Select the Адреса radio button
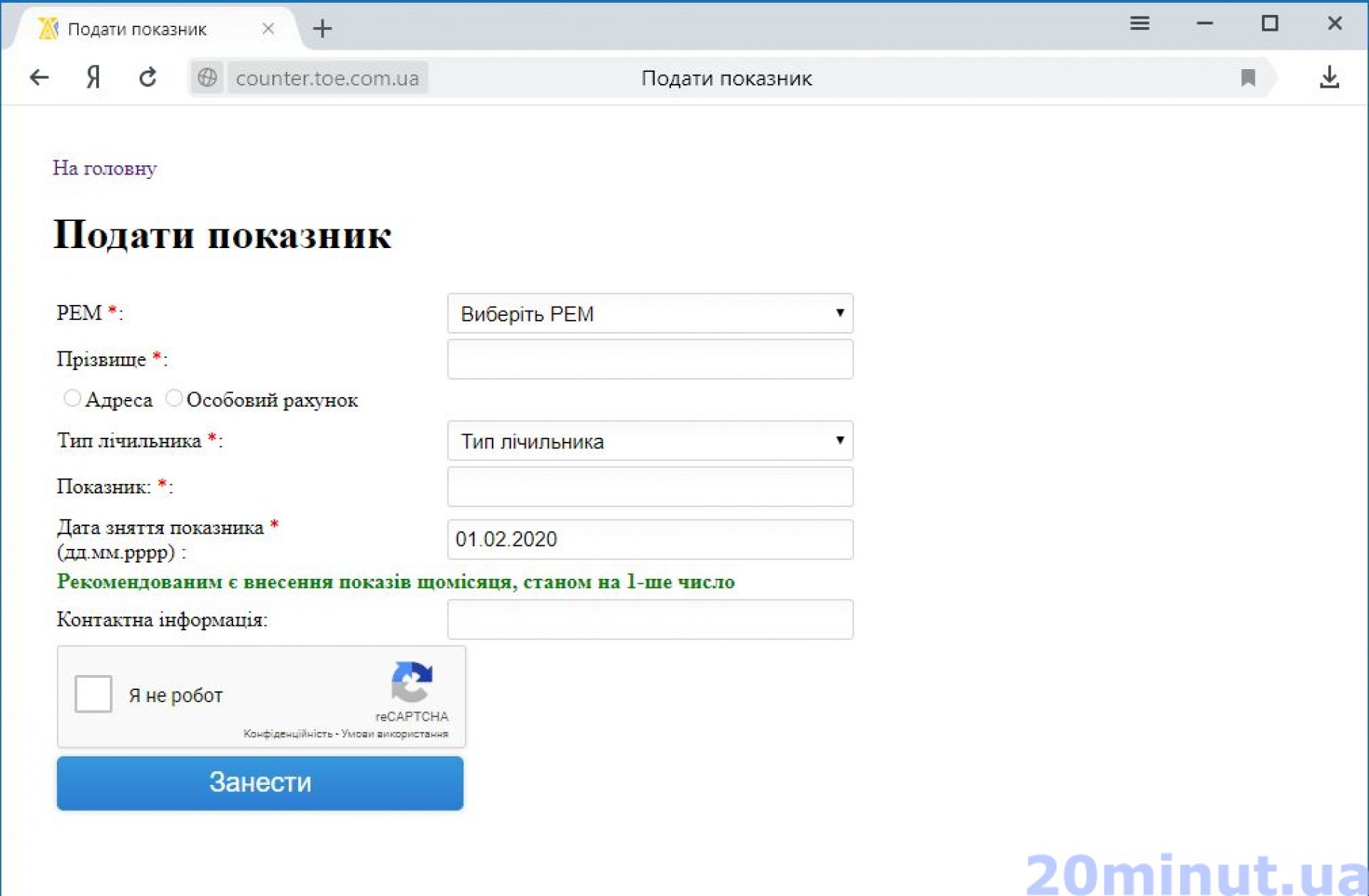 click(72, 398)
